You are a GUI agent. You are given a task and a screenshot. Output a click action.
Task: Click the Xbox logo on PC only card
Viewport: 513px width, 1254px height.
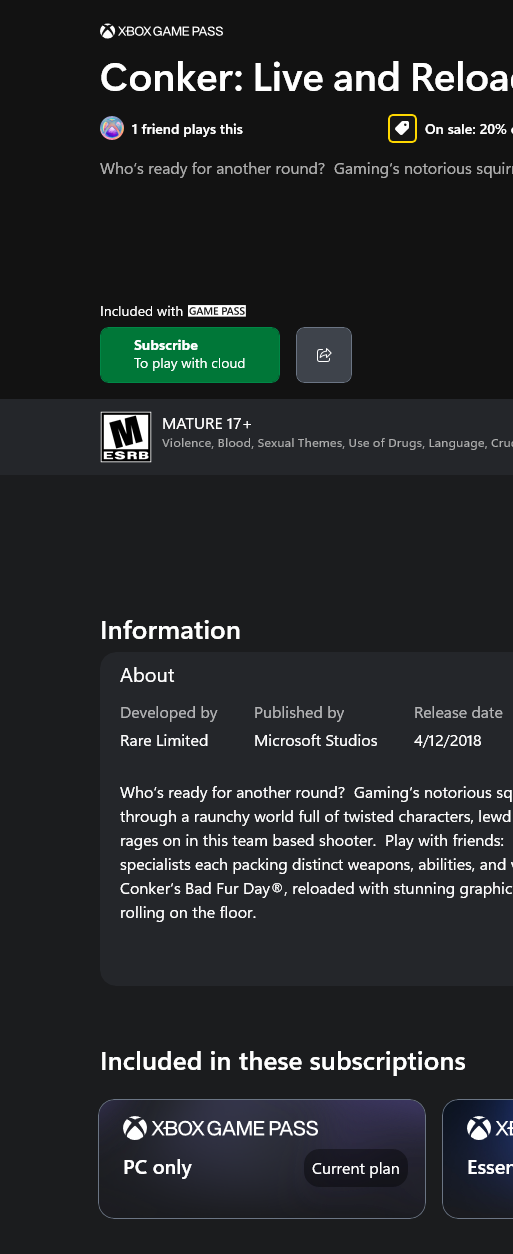pyautogui.click(x=135, y=1128)
